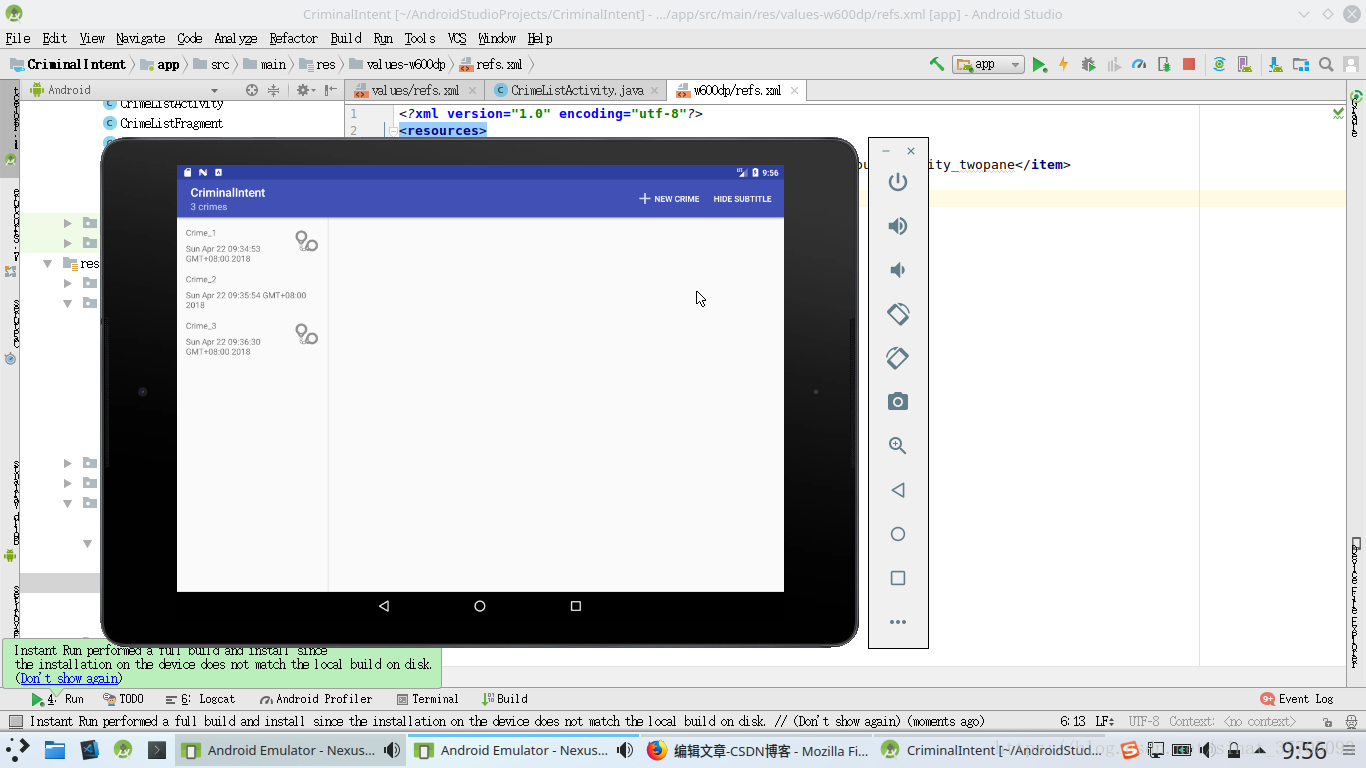This screenshot has width=1366, height=768.
Task: Click the values-w600dp breadcrumb
Action: 398,64
